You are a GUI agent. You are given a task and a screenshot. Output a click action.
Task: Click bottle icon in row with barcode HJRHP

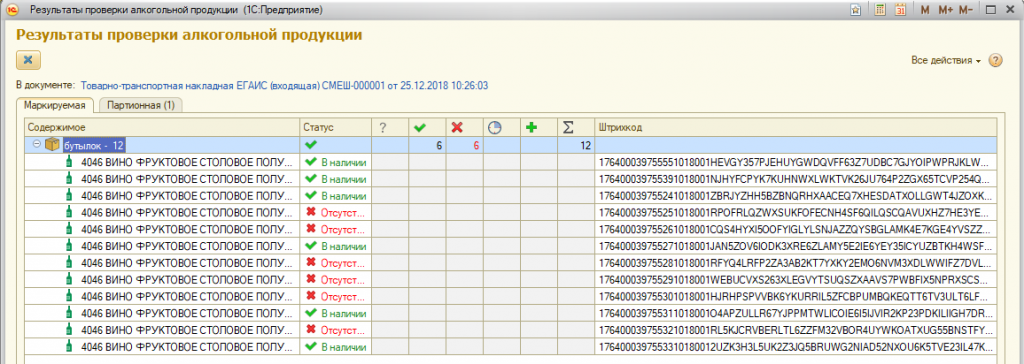tap(69, 296)
